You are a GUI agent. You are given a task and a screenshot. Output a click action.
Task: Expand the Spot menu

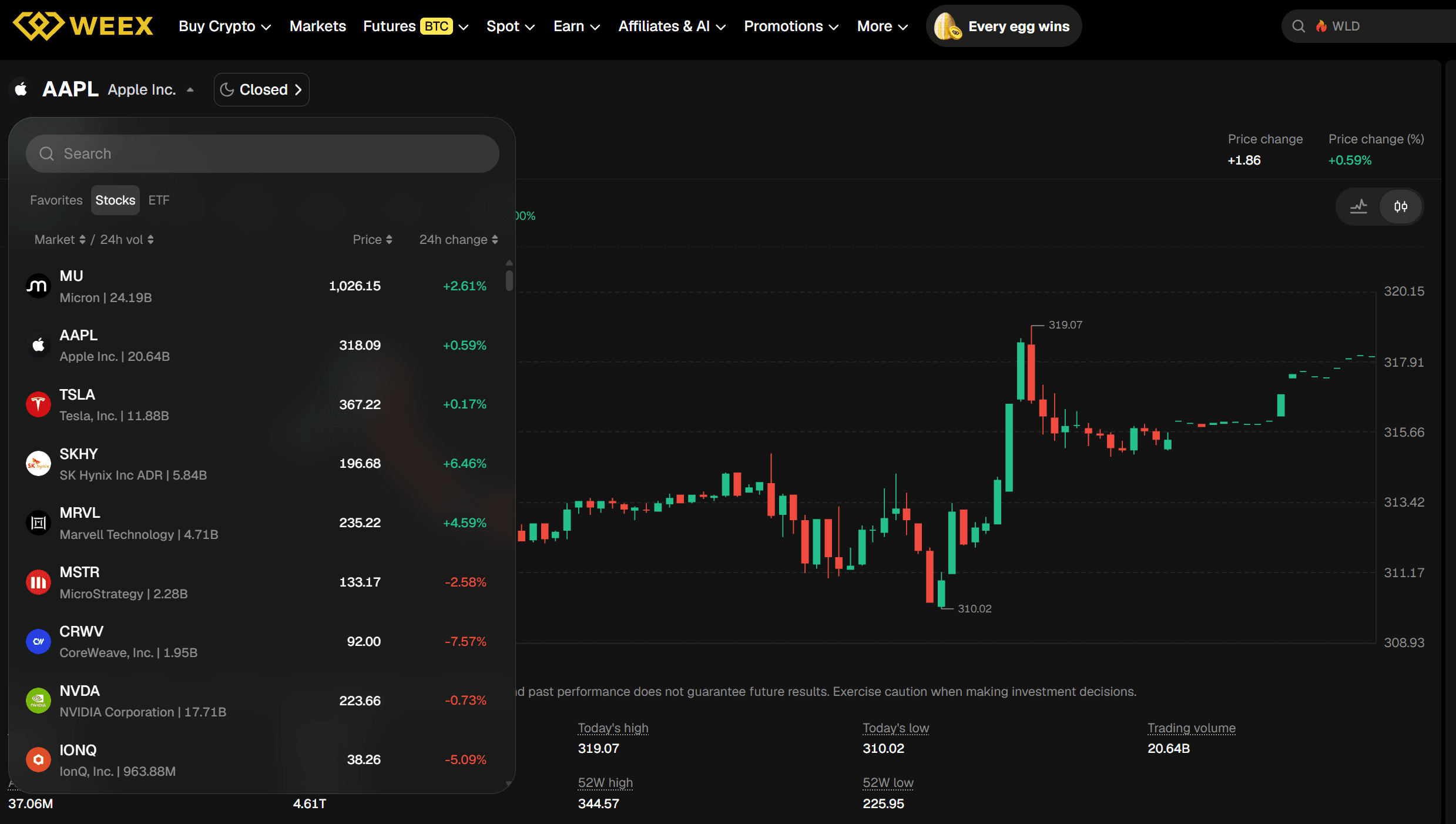(511, 26)
